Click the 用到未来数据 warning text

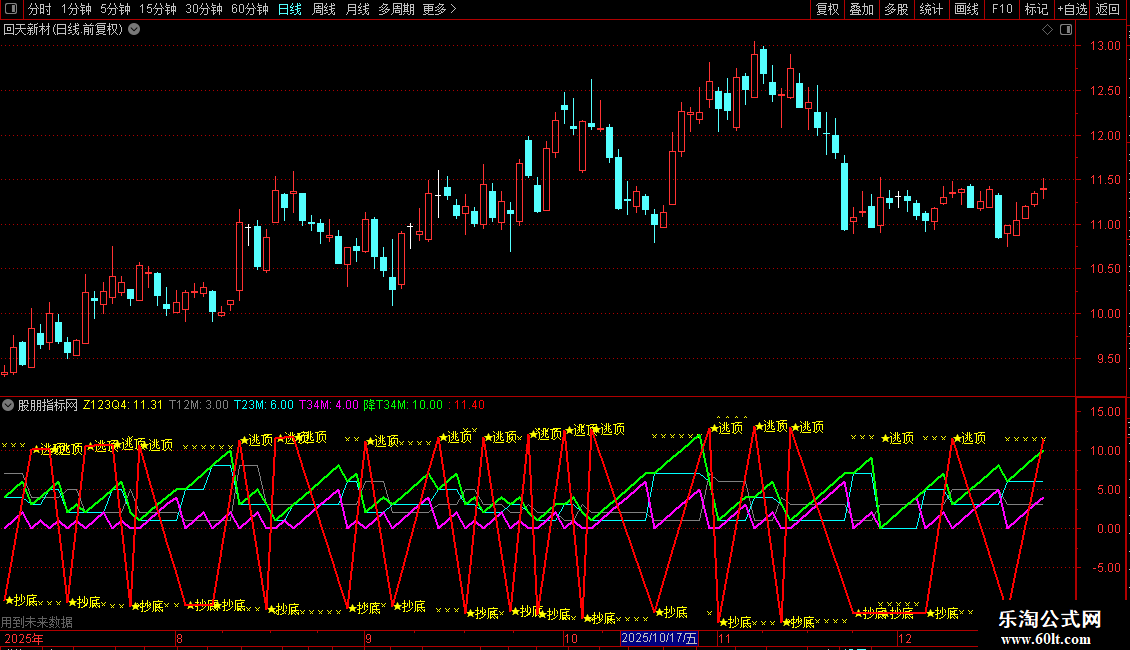click(37, 622)
